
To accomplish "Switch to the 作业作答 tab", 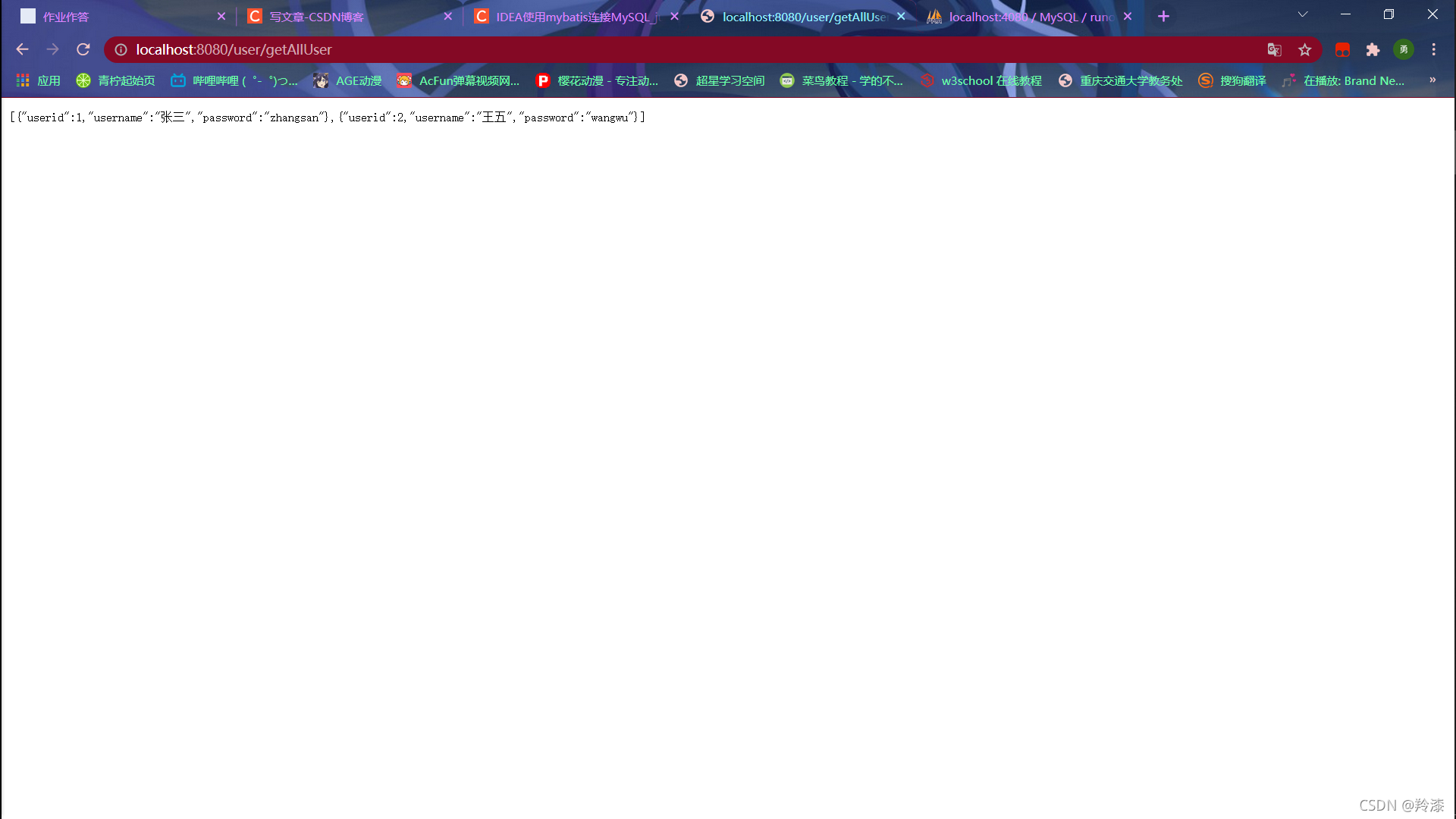I will coord(121,16).
